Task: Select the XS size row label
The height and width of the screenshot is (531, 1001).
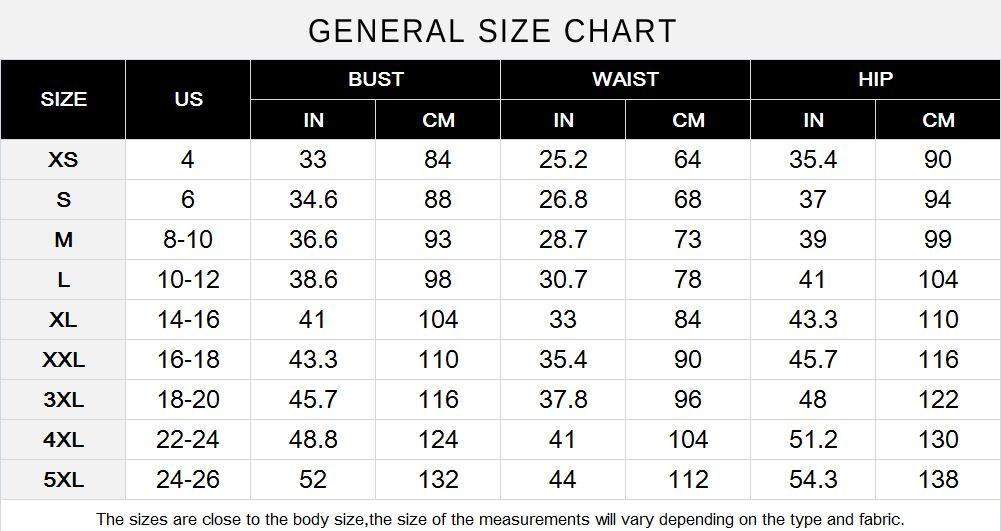Action: click(63, 160)
